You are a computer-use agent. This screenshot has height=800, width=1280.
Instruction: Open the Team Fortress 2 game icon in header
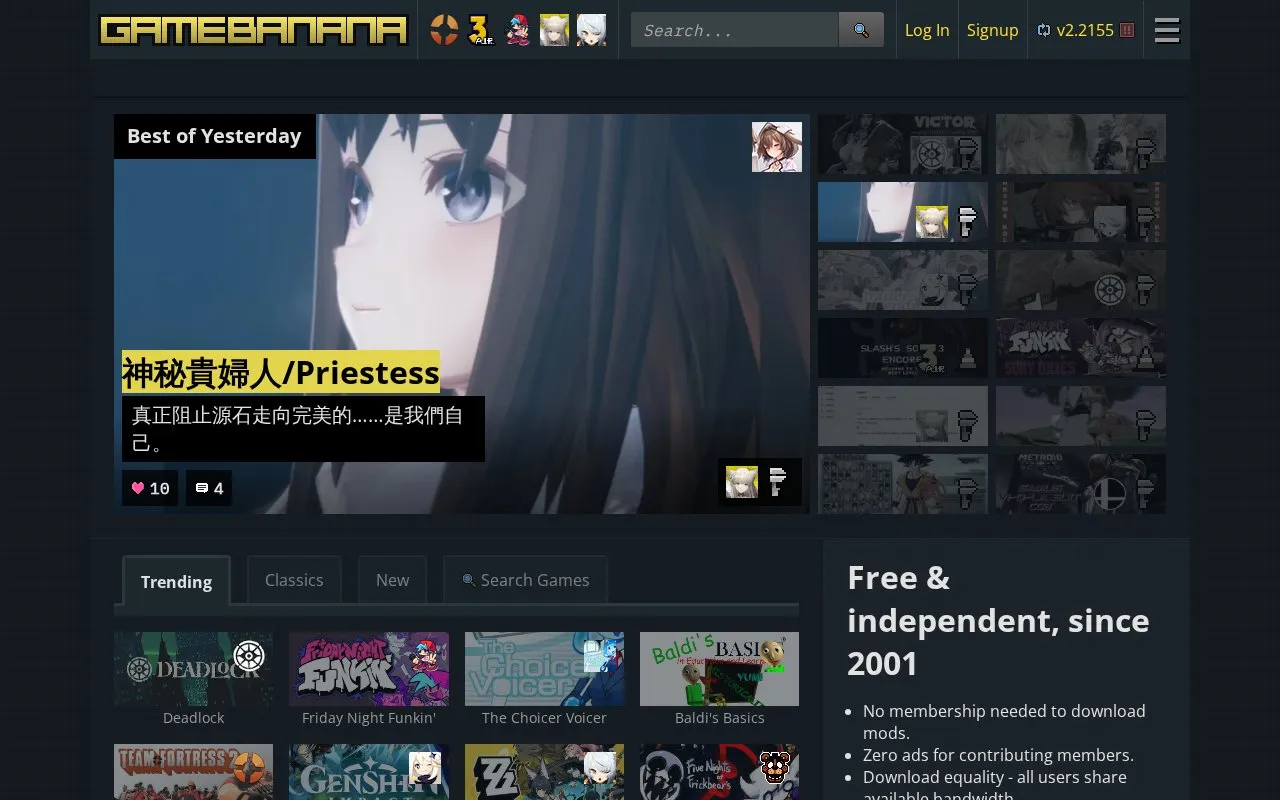coord(444,30)
